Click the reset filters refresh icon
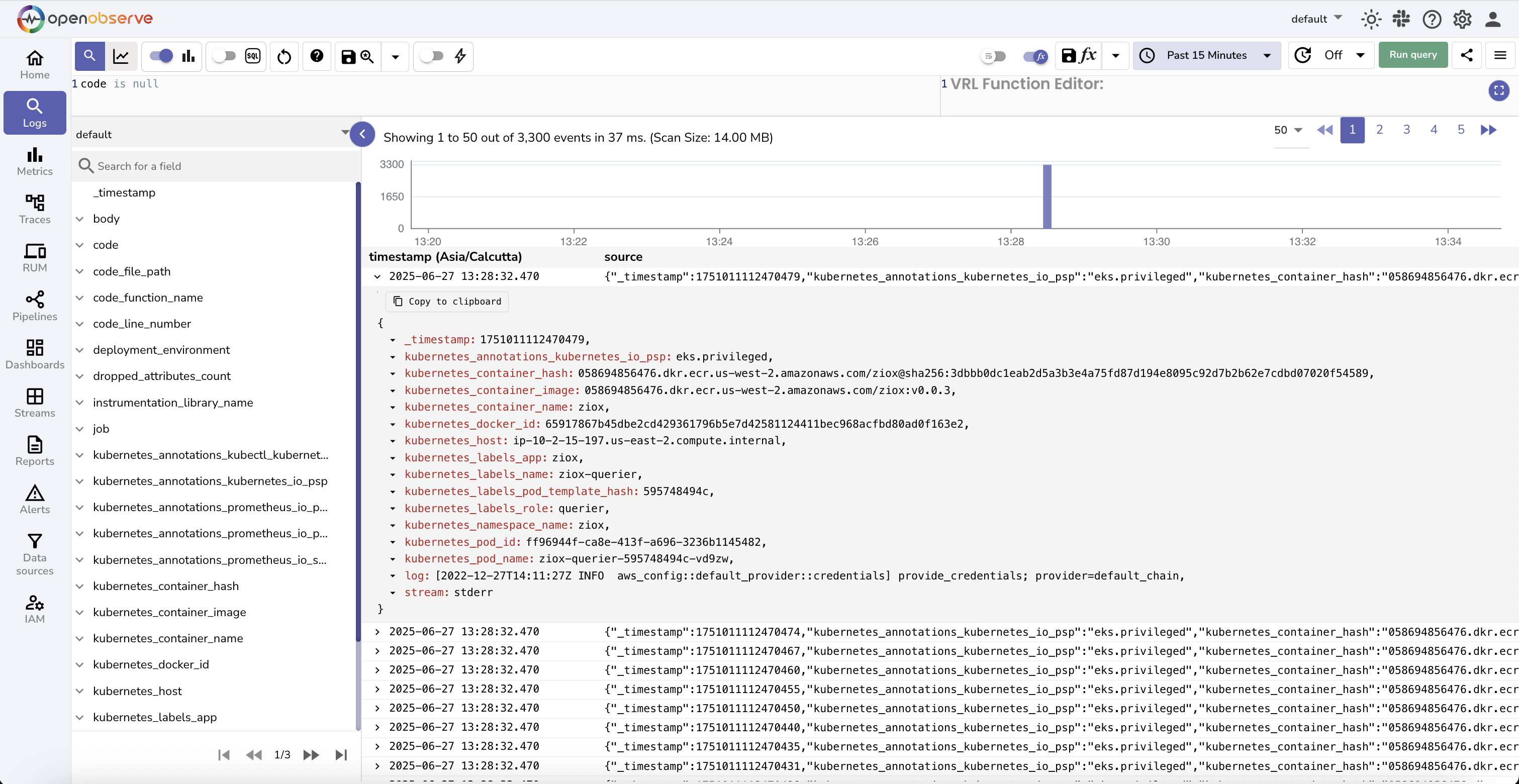 pyautogui.click(x=284, y=57)
